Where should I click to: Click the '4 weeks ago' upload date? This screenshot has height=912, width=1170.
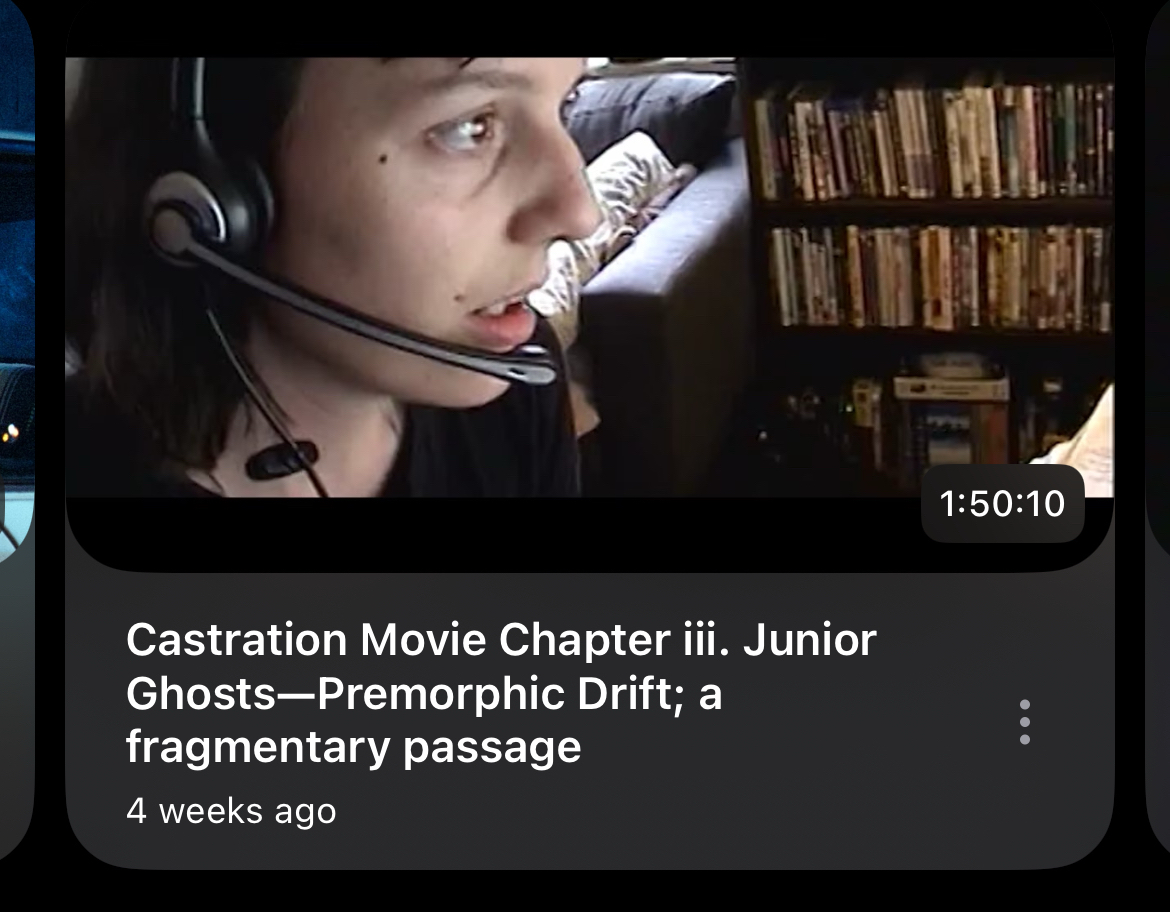click(x=231, y=811)
